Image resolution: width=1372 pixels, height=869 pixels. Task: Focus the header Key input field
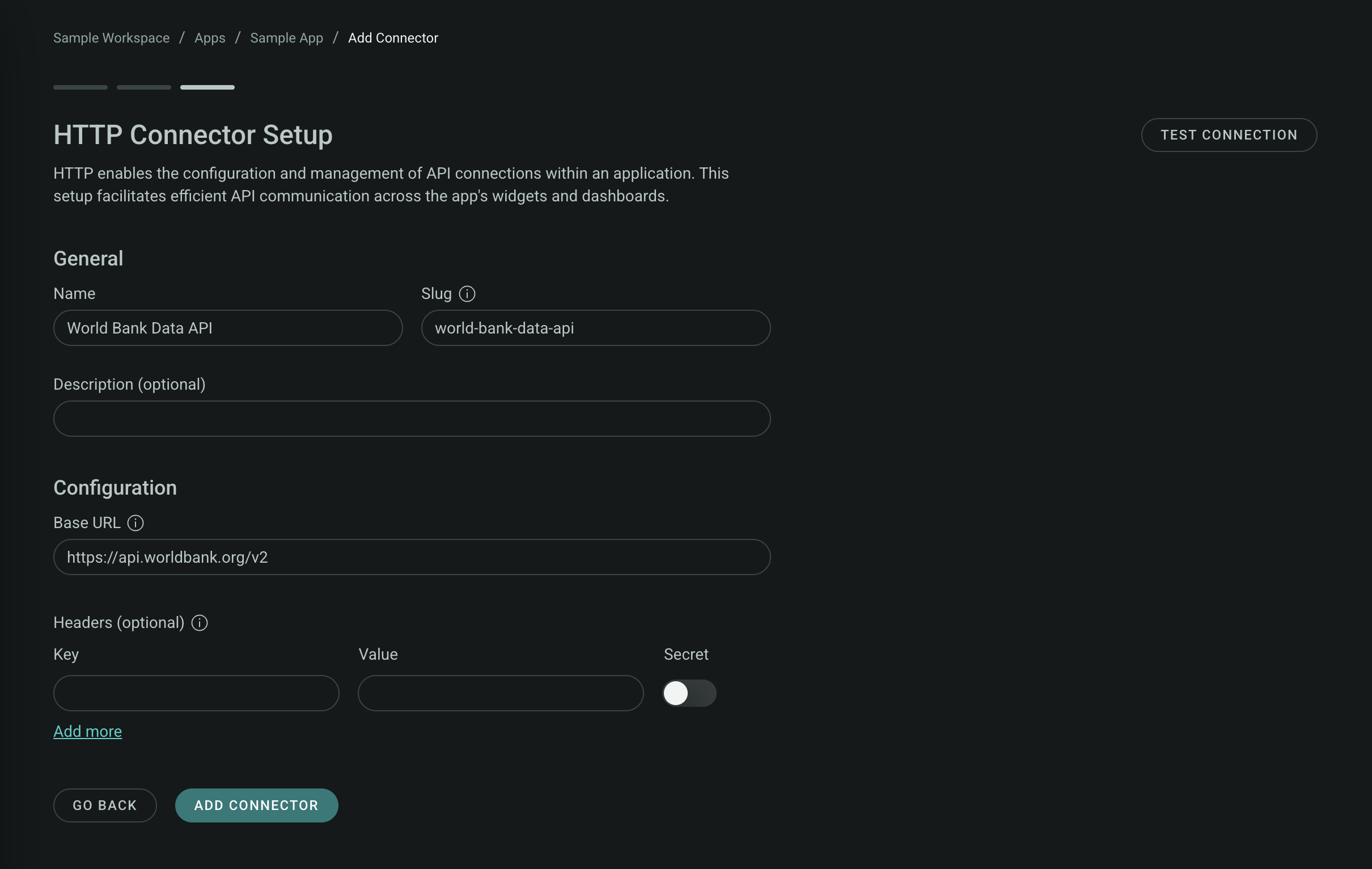pos(196,693)
